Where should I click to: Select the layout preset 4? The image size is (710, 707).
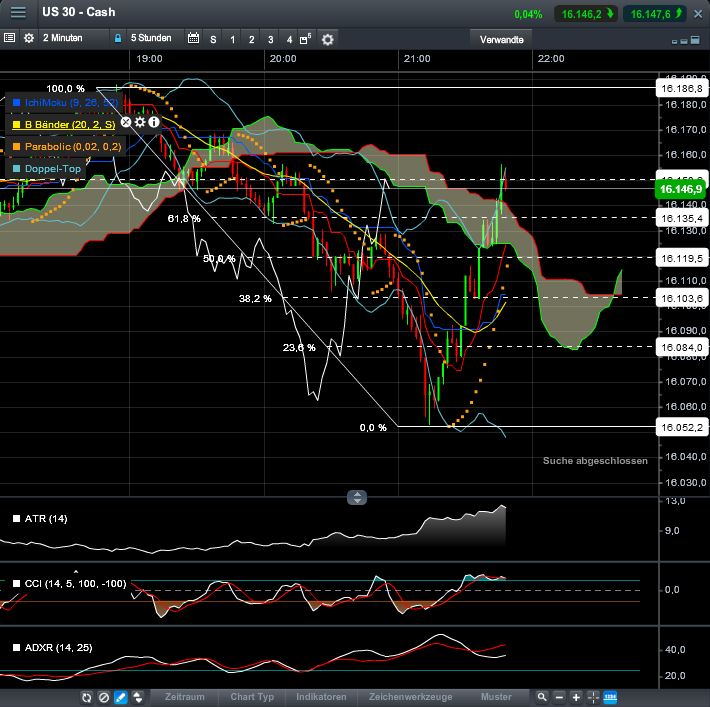click(289, 40)
